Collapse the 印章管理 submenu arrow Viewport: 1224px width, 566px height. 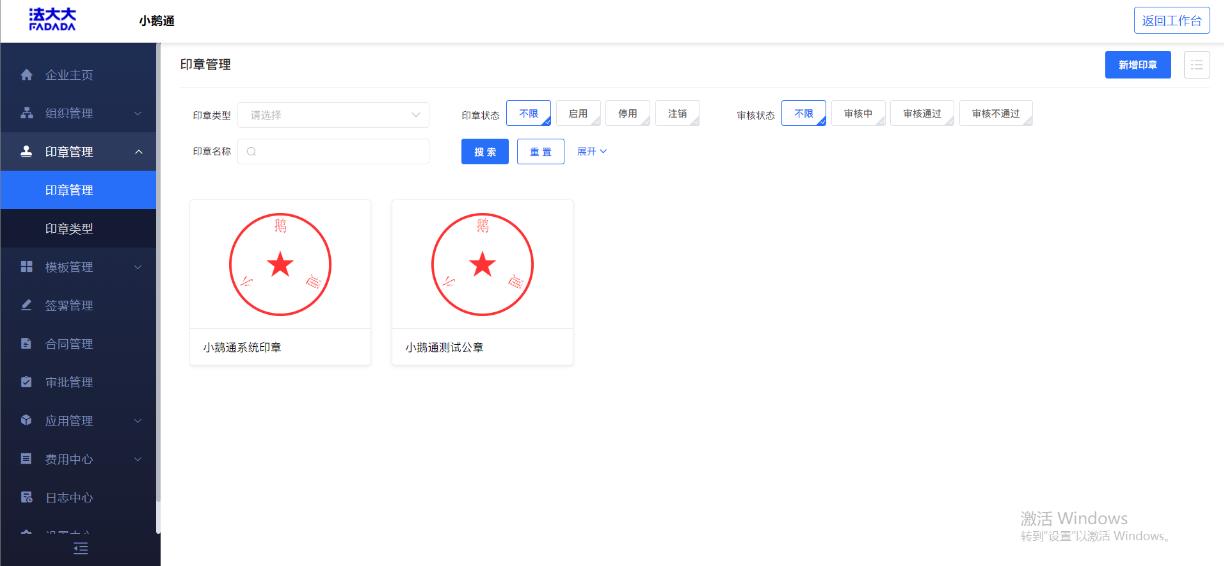[138, 152]
